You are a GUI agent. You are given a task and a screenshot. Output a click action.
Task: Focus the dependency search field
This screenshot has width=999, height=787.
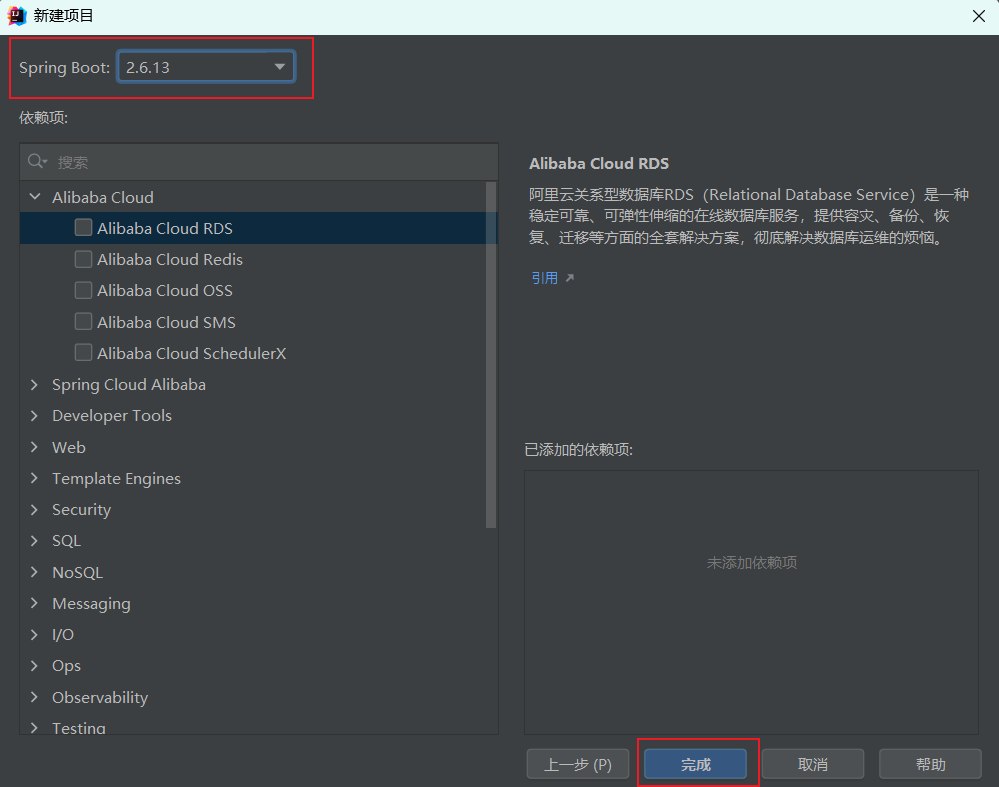pos(259,162)
